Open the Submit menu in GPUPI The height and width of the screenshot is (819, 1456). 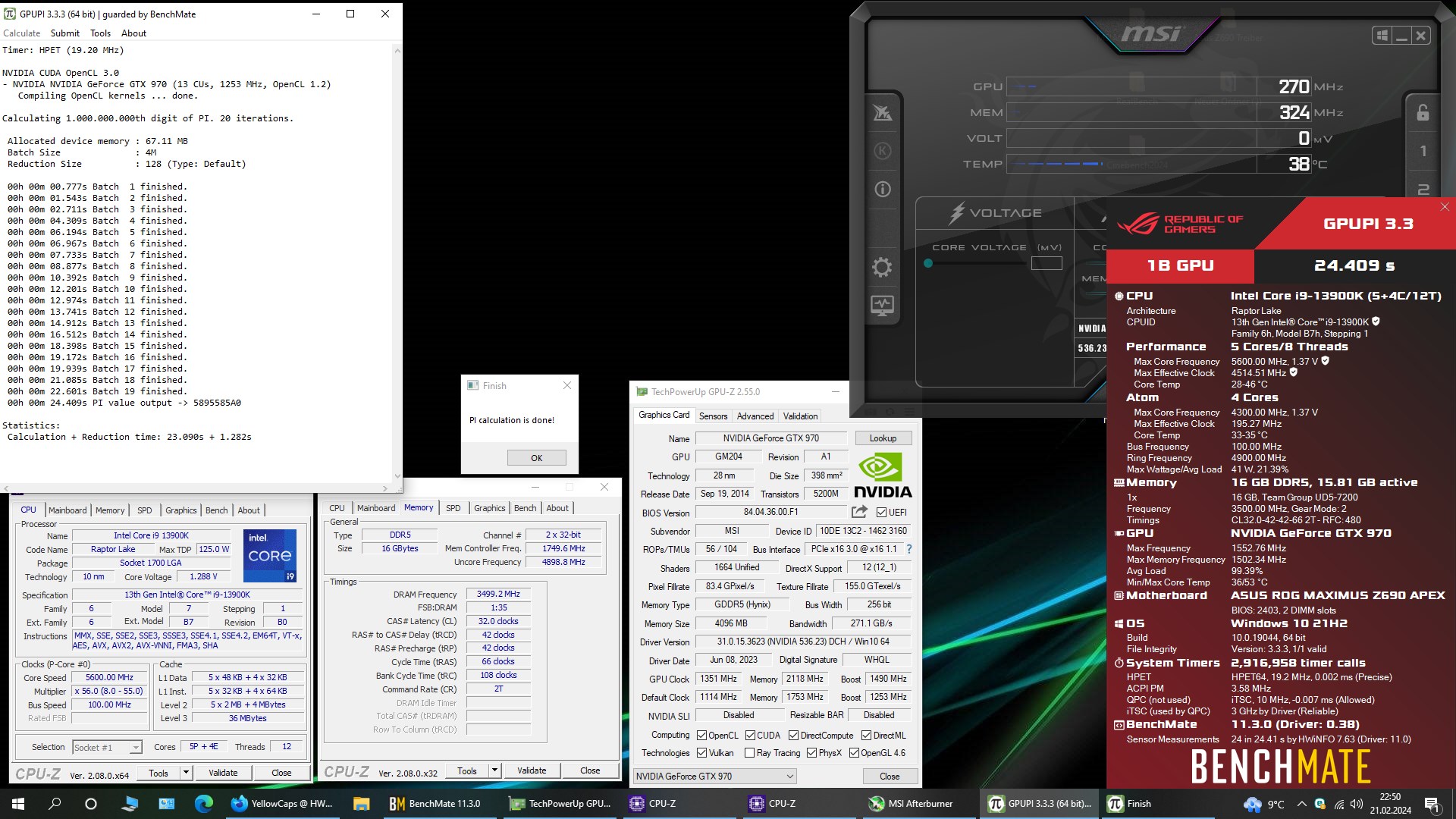[x=64, y=33]
